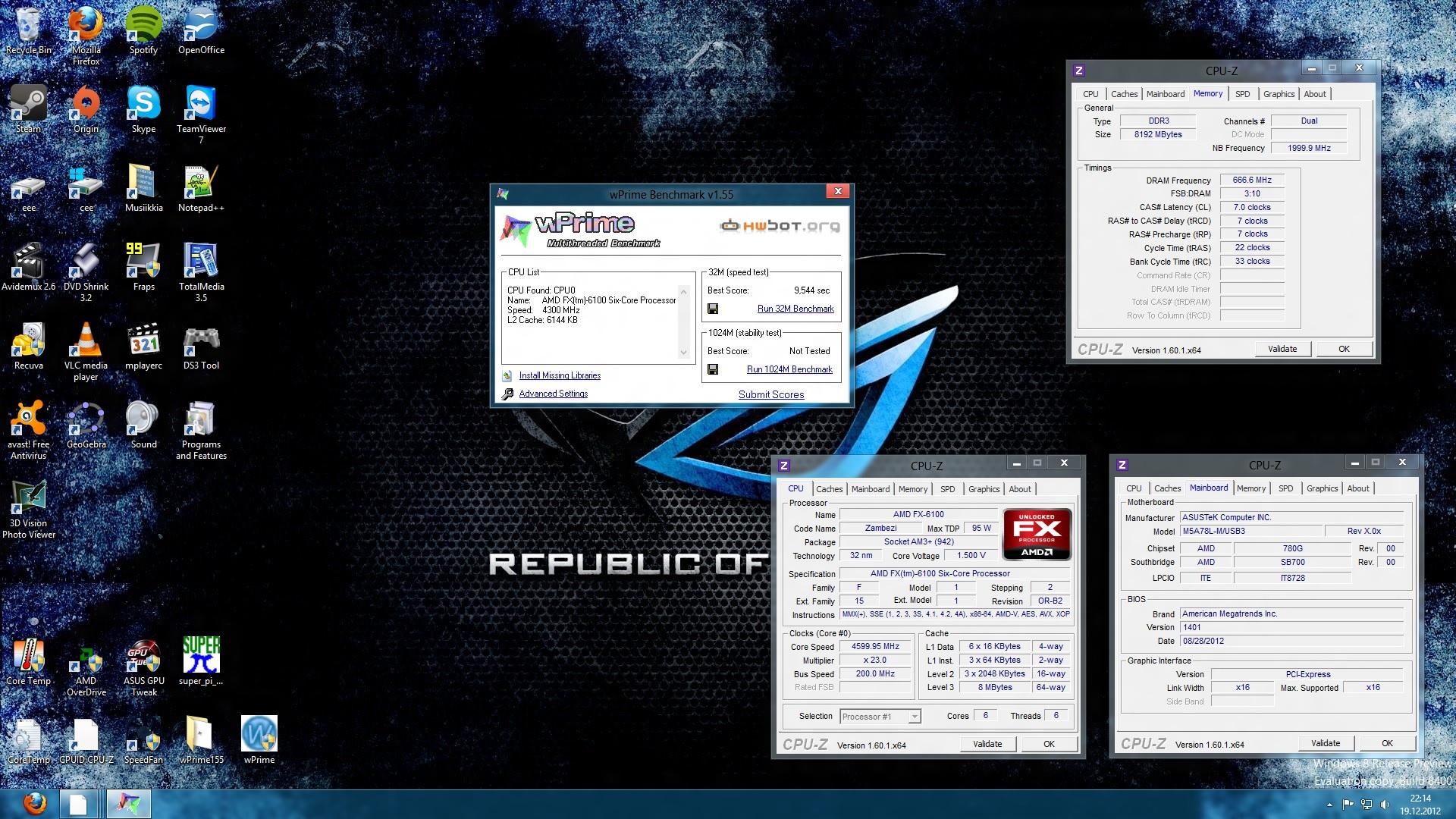Click the volume icon in system tray
The width and height of the screenshot is (1456, 819).
pos(1385,805)
